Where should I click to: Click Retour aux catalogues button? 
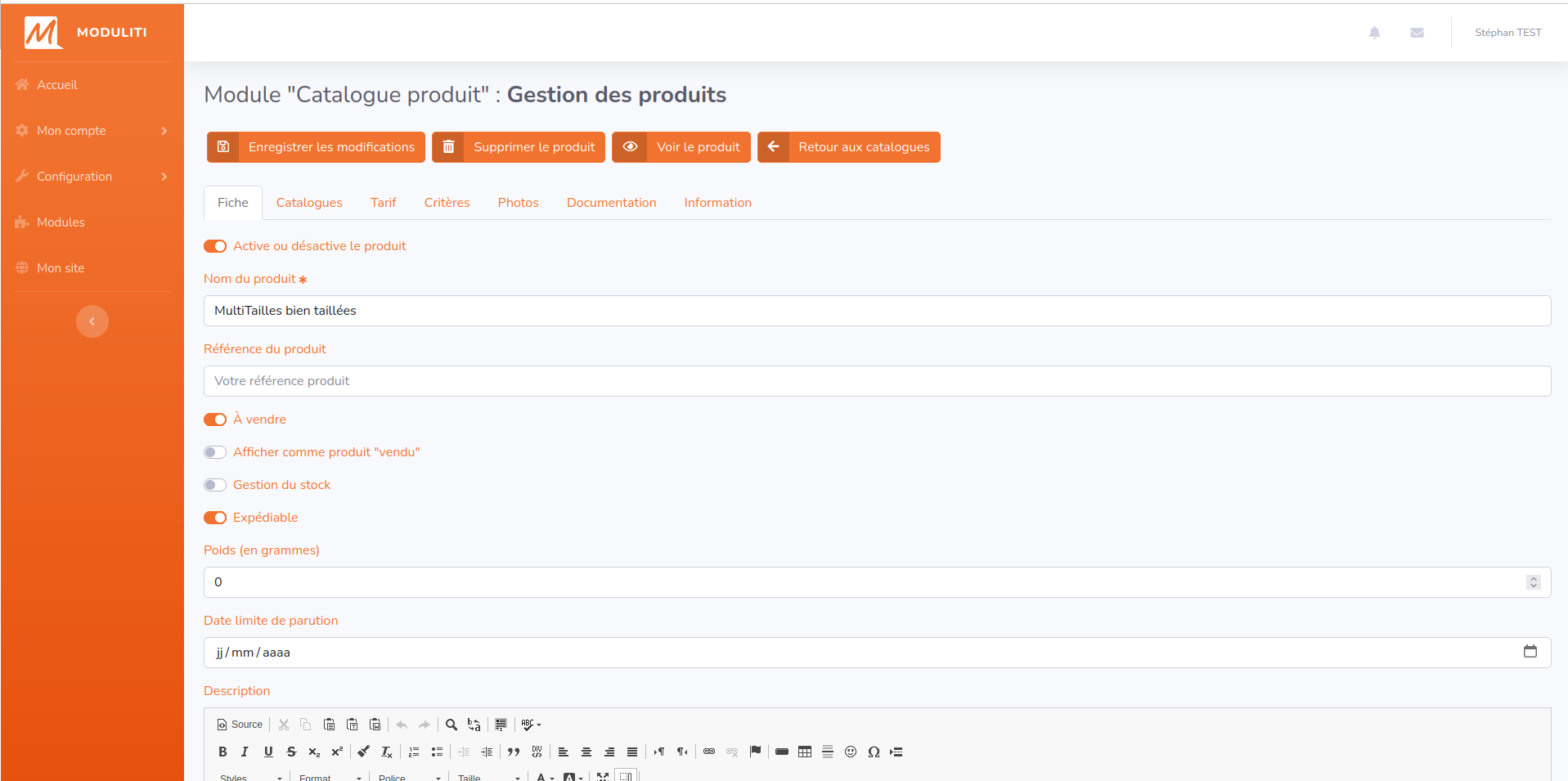tap(849, 147)
